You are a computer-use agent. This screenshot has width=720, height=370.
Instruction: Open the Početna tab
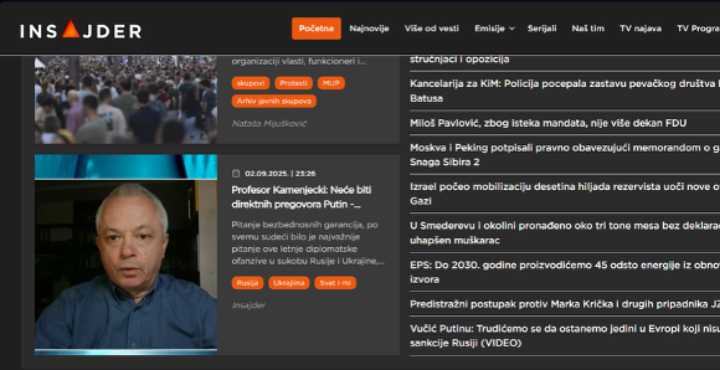pyautogui.click(x=316, y=28)
